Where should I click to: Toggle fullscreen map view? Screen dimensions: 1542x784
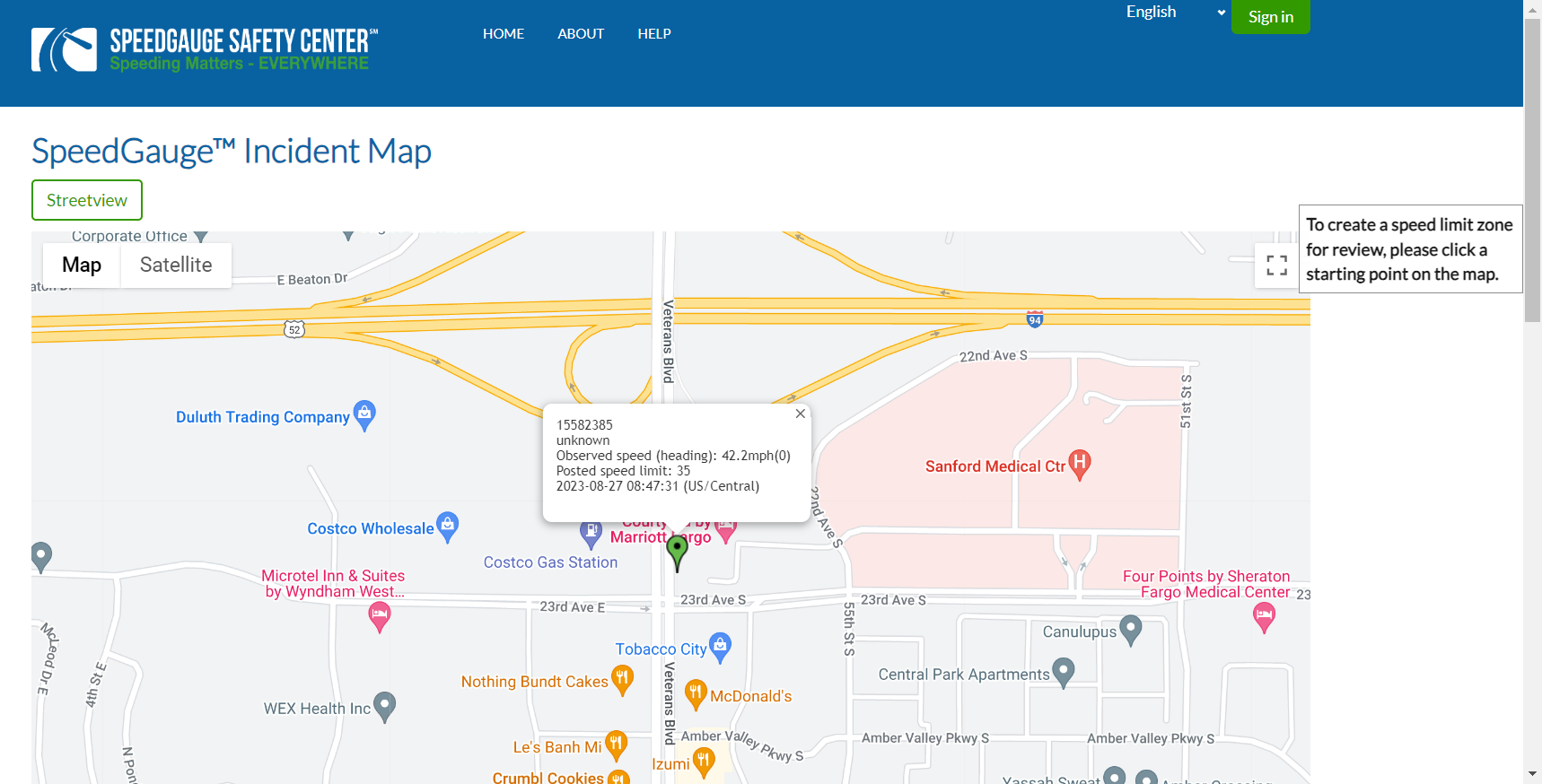pos(1276,266)
